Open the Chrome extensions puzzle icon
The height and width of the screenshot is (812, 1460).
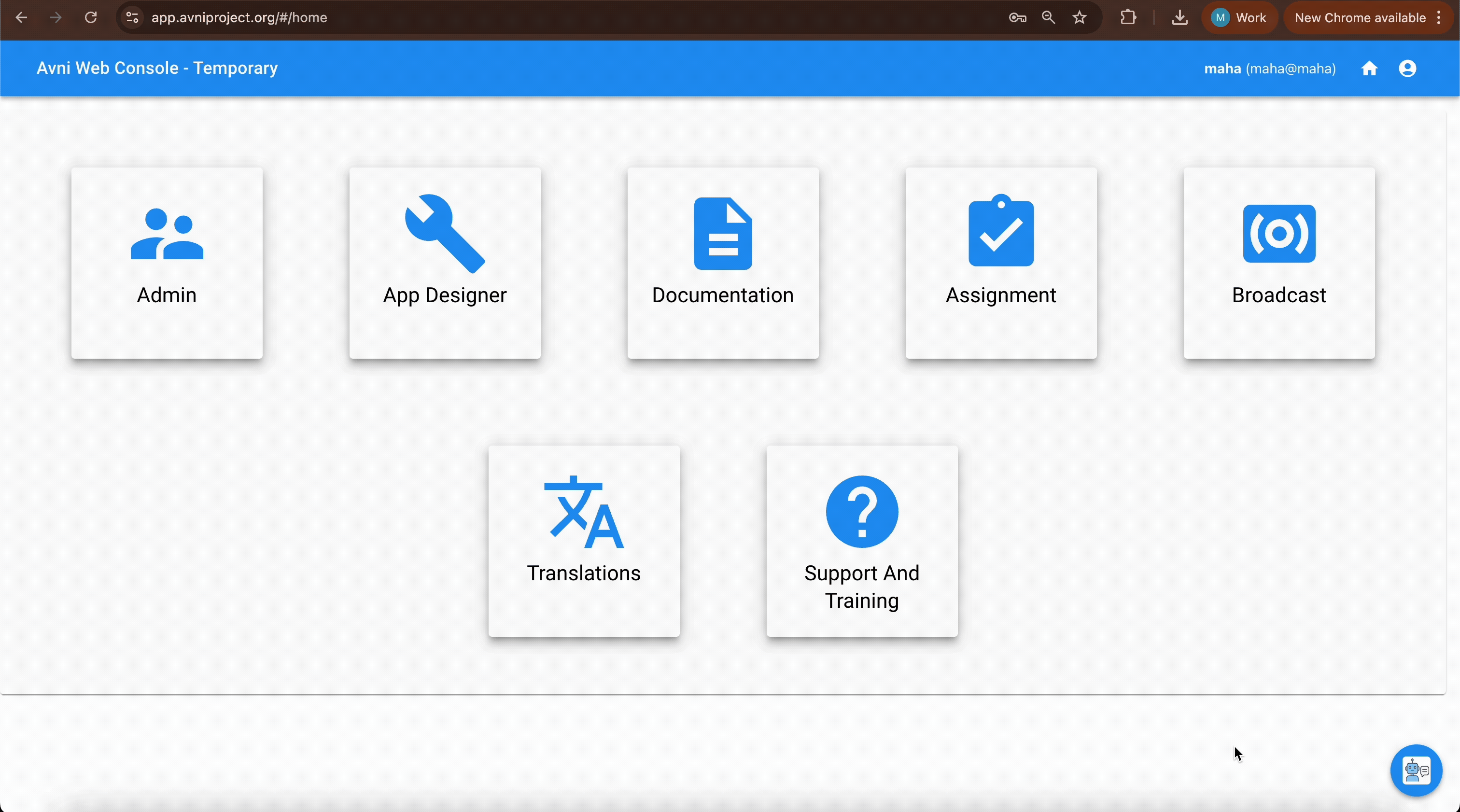click(x=1128, y=17)
